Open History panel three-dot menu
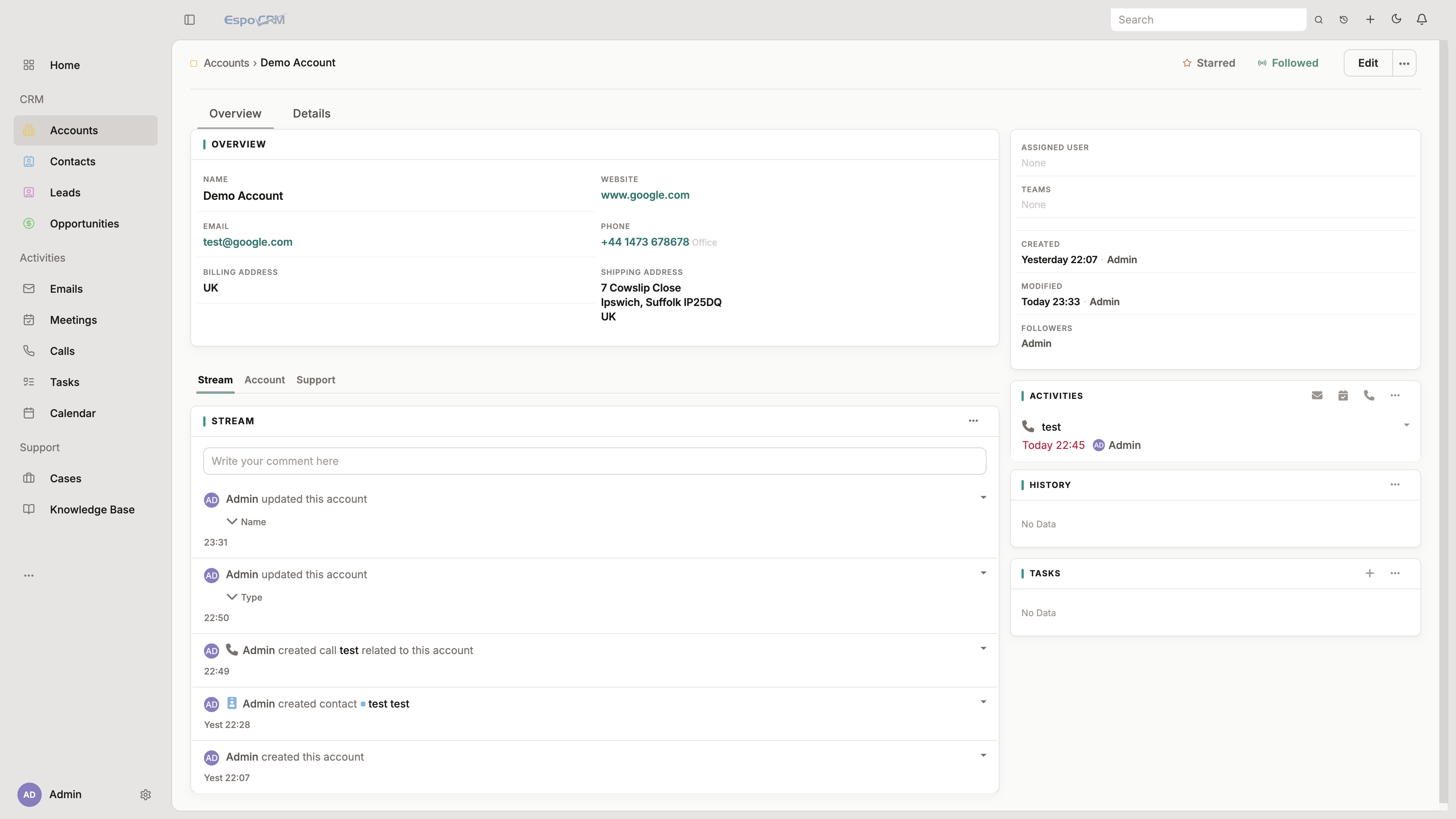The height and width of the screenshot is (819, 1456). (1395, 485)
